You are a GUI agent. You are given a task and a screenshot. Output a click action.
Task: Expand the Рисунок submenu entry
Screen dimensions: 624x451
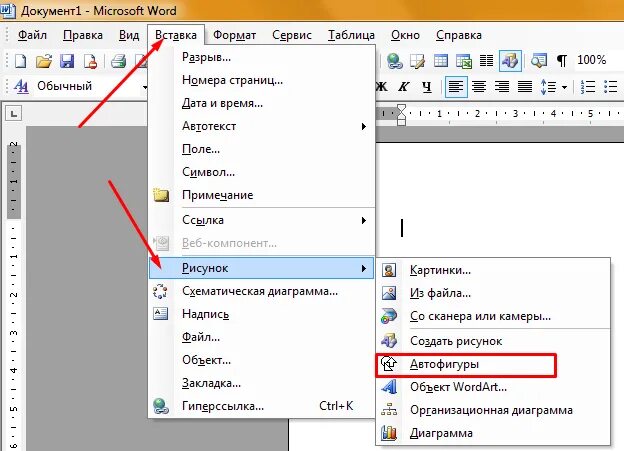(261, 268)
